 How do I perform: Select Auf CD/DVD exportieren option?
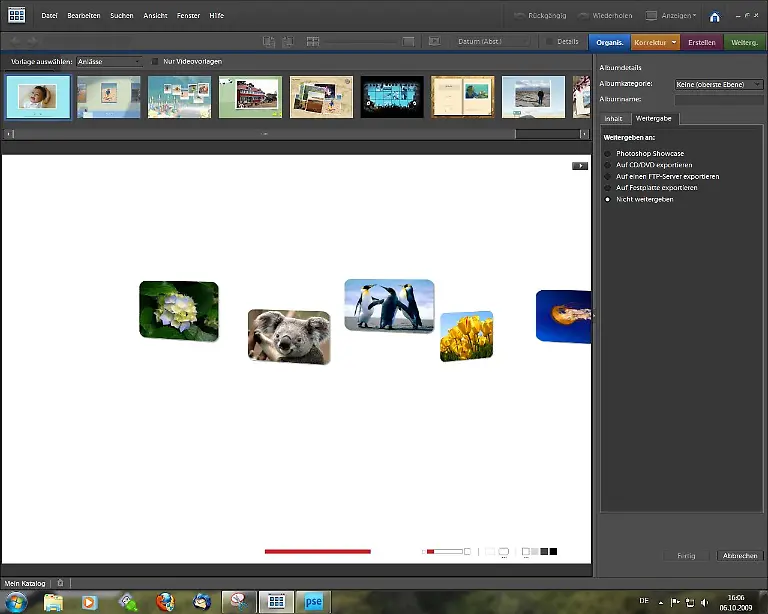click(x=607, y=165)
